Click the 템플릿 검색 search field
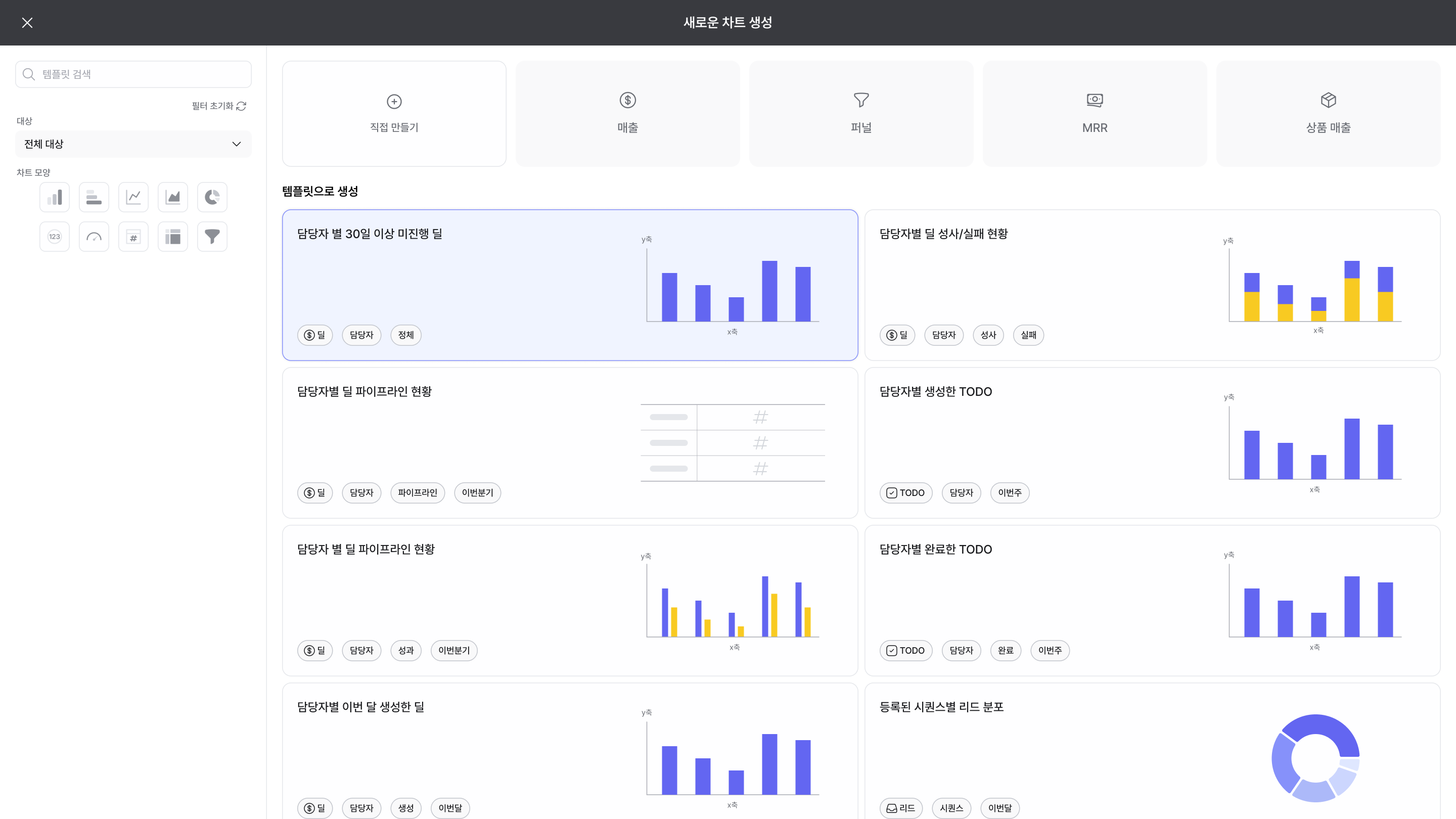Screen dimensions: 1456x819 133,74
